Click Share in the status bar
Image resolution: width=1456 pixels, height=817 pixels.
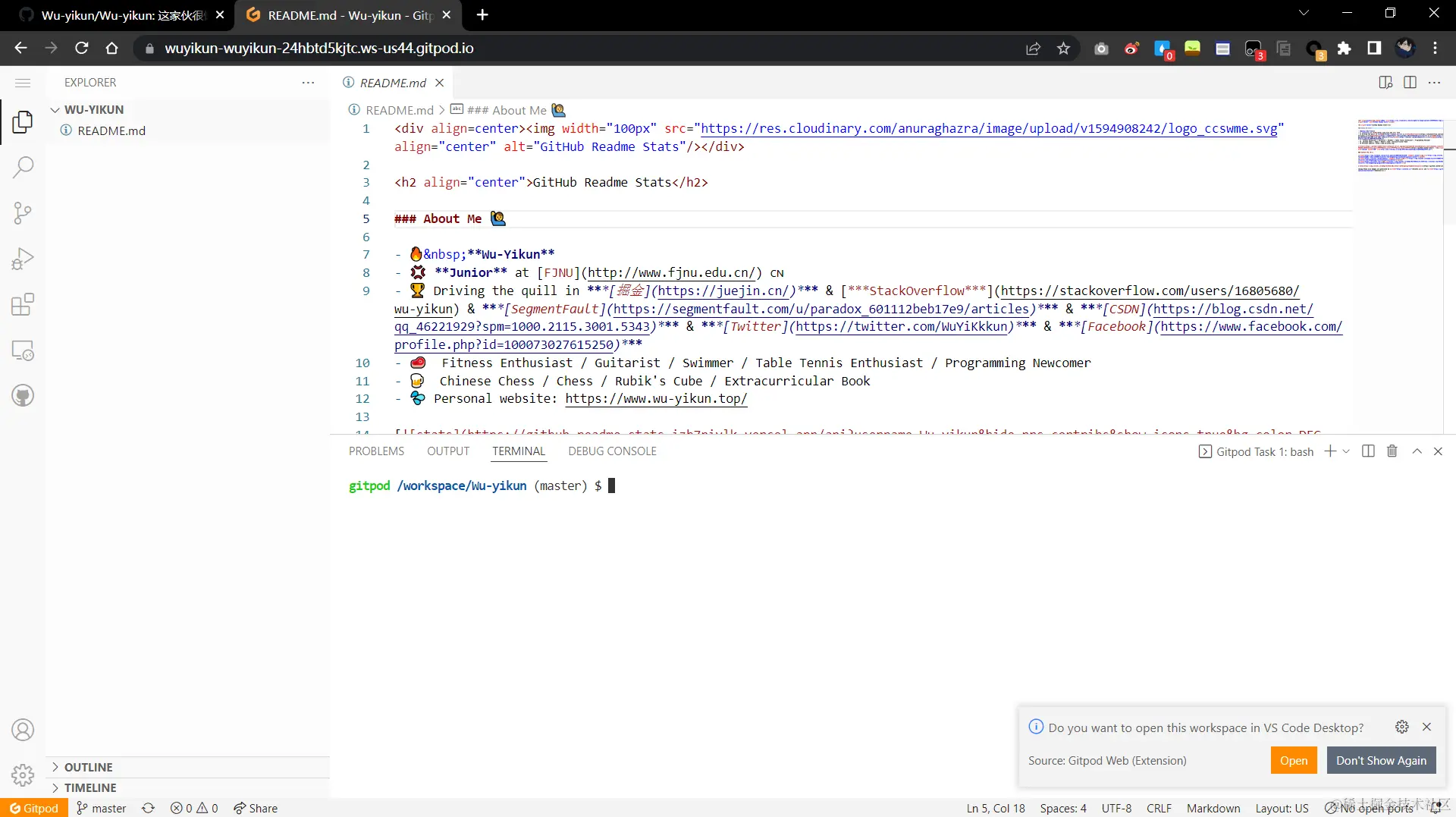[x=256, y=808]
